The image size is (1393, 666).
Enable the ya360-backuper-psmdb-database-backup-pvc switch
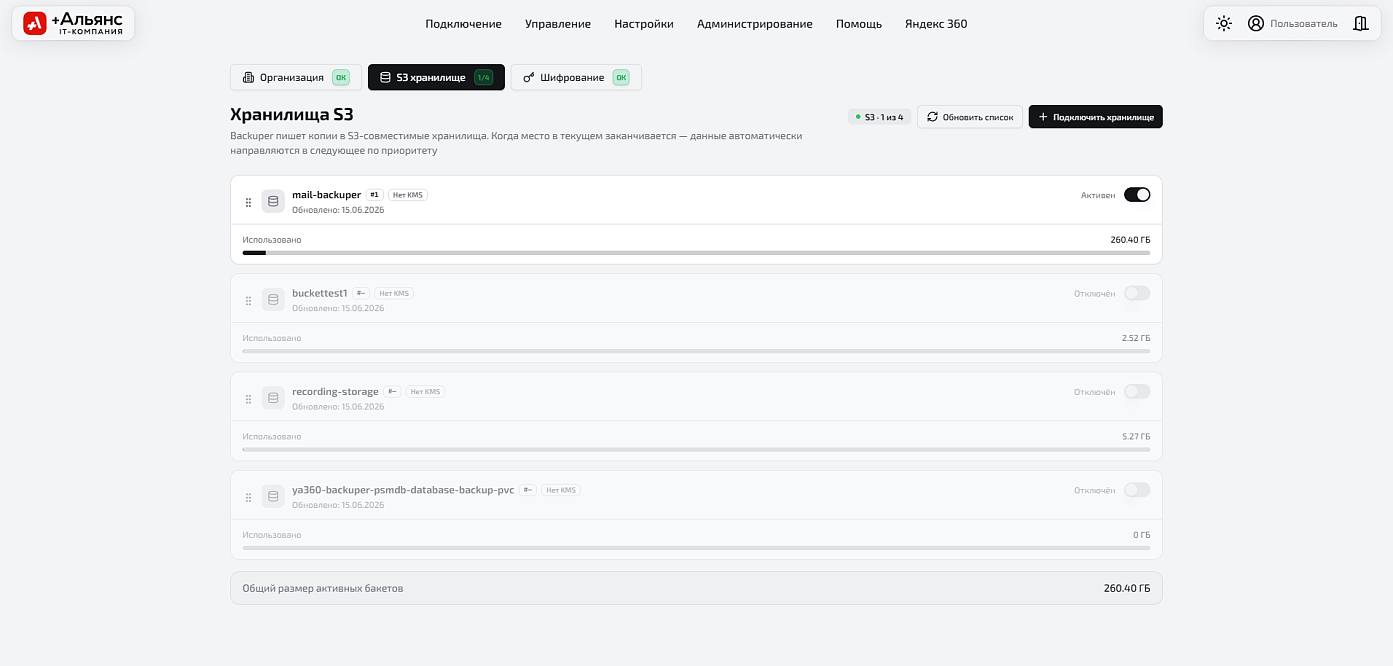click(x=1137, y=490)
